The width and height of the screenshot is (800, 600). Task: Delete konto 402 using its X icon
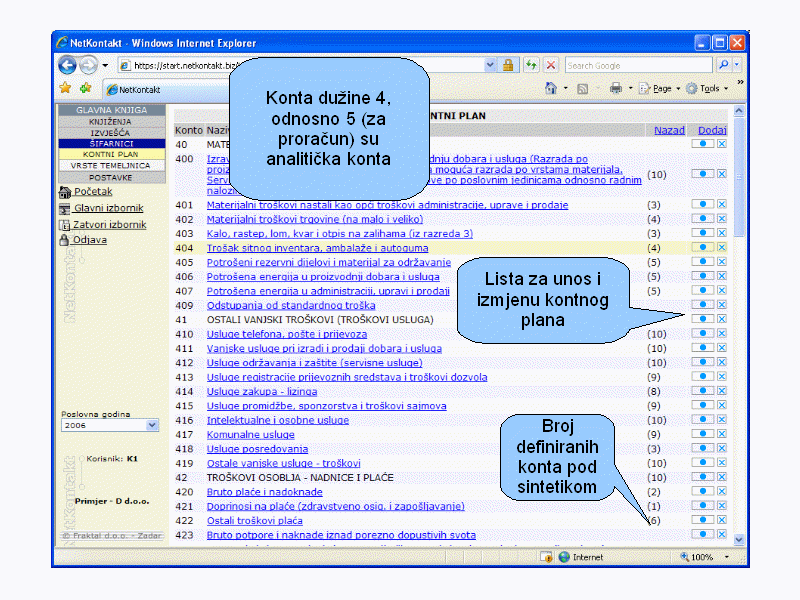pos(722,218)
